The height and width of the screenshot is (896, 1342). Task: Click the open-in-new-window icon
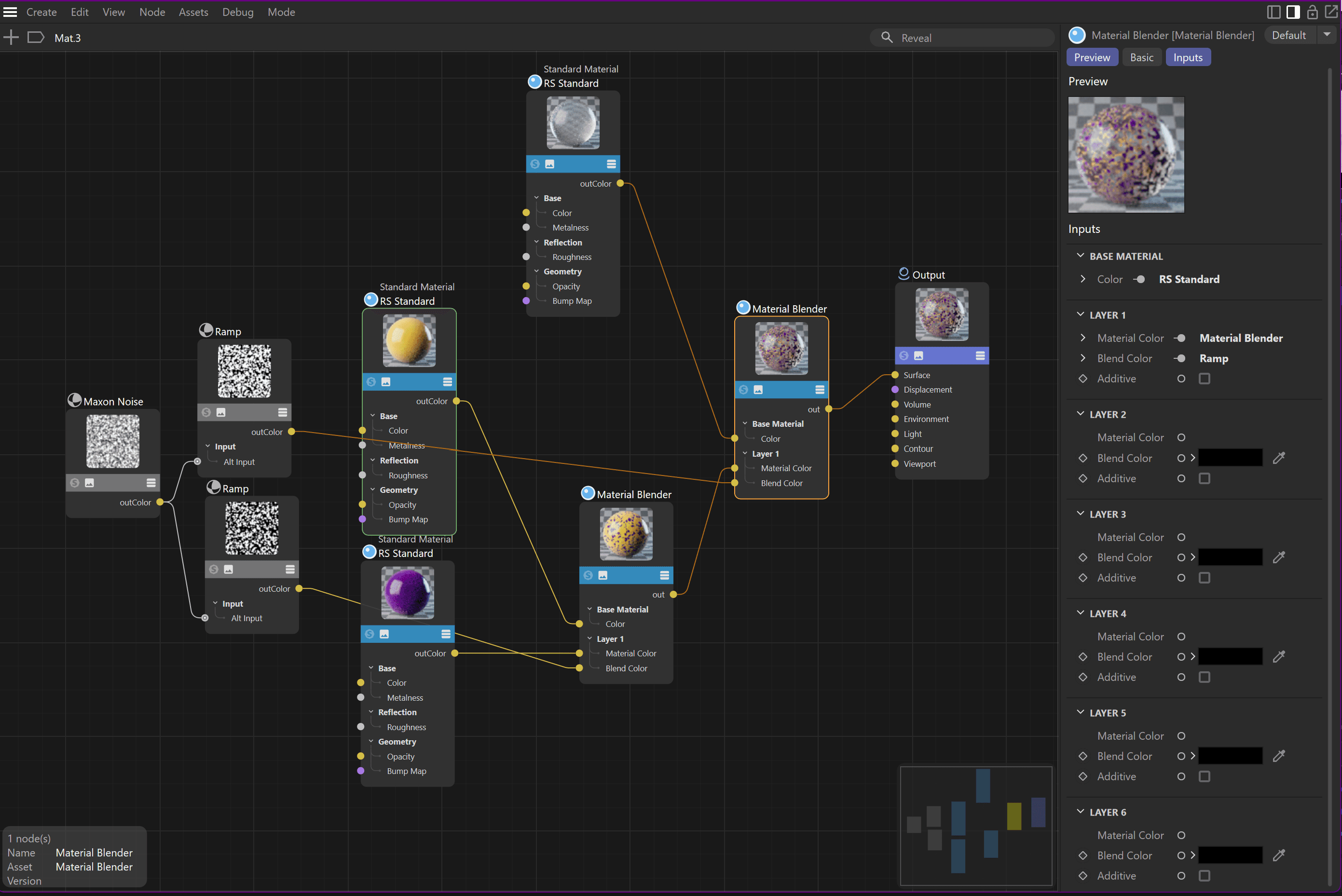pyautogui.click(x=1331, y=12)
